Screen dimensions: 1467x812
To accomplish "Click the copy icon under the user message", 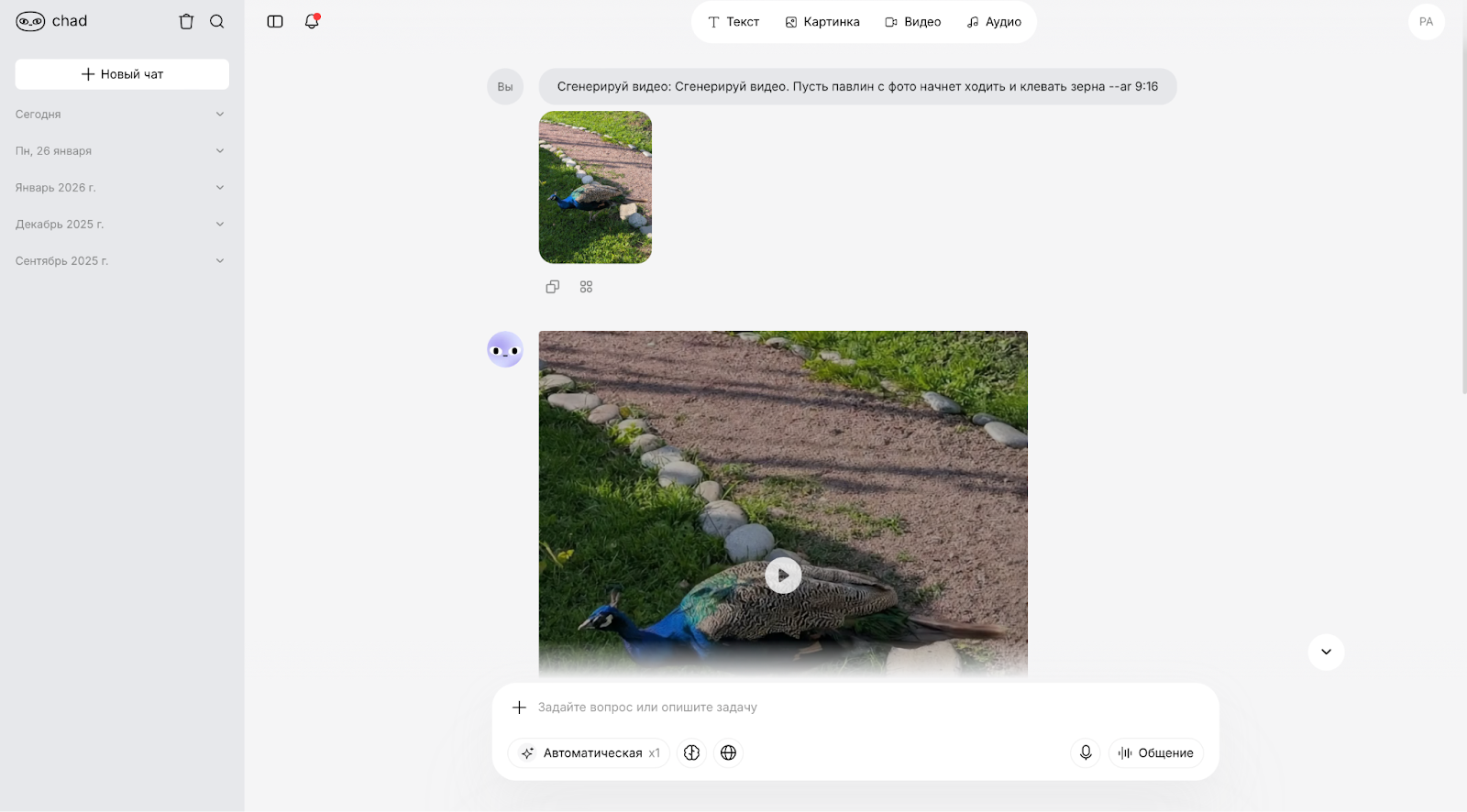I will click(553, 287).
